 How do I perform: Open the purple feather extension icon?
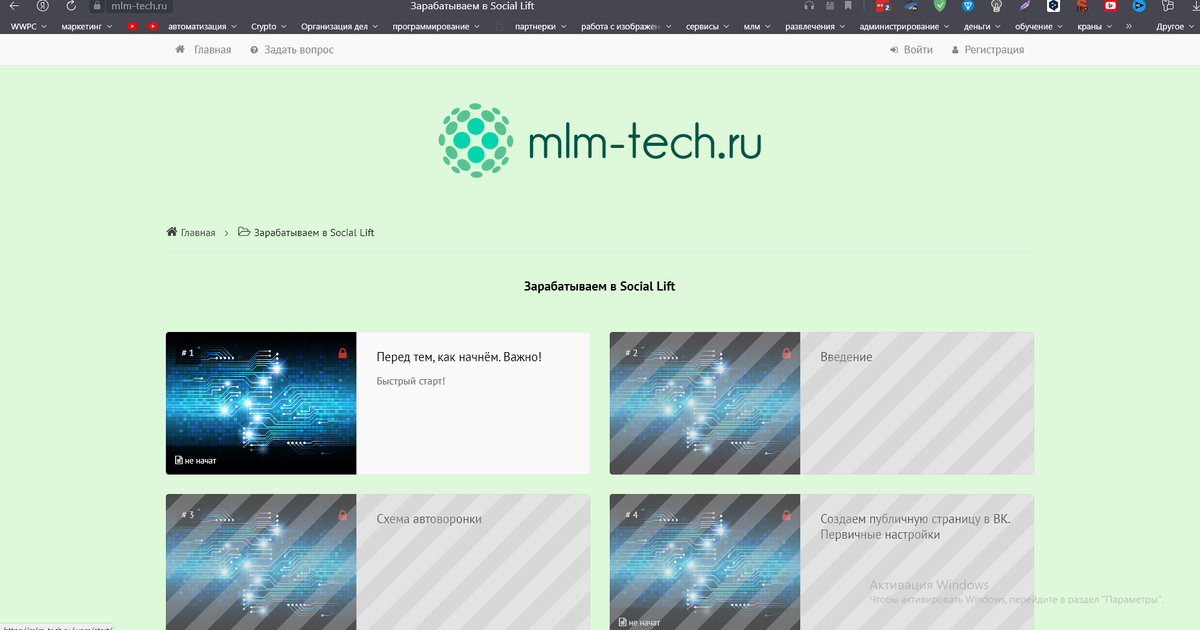pyautogui.click(x=1024, y=6)
